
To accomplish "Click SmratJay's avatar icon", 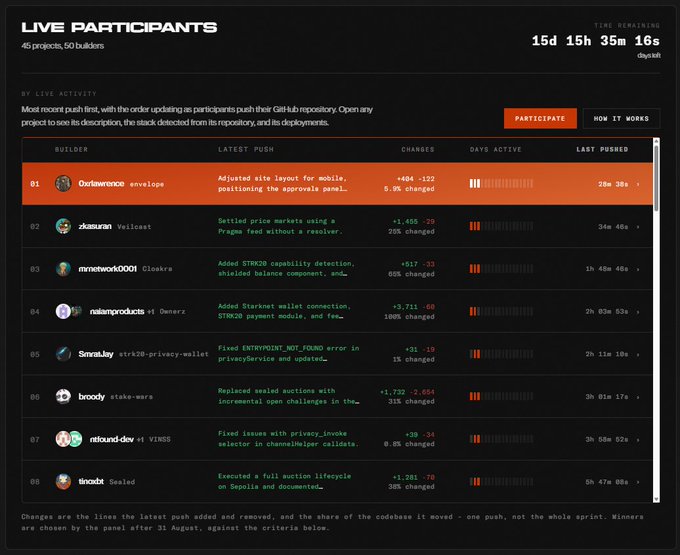I will [63, 354].
